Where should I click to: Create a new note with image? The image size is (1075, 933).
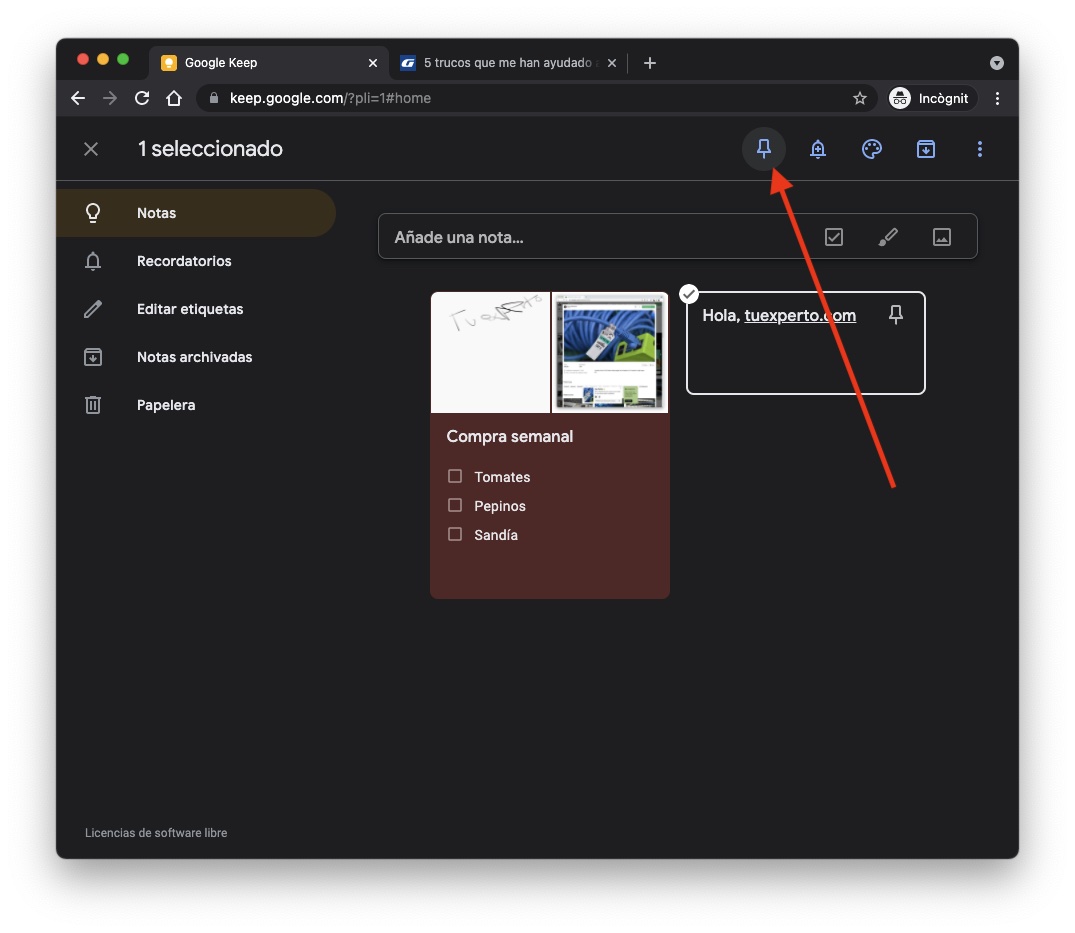[x=941, y=237]
